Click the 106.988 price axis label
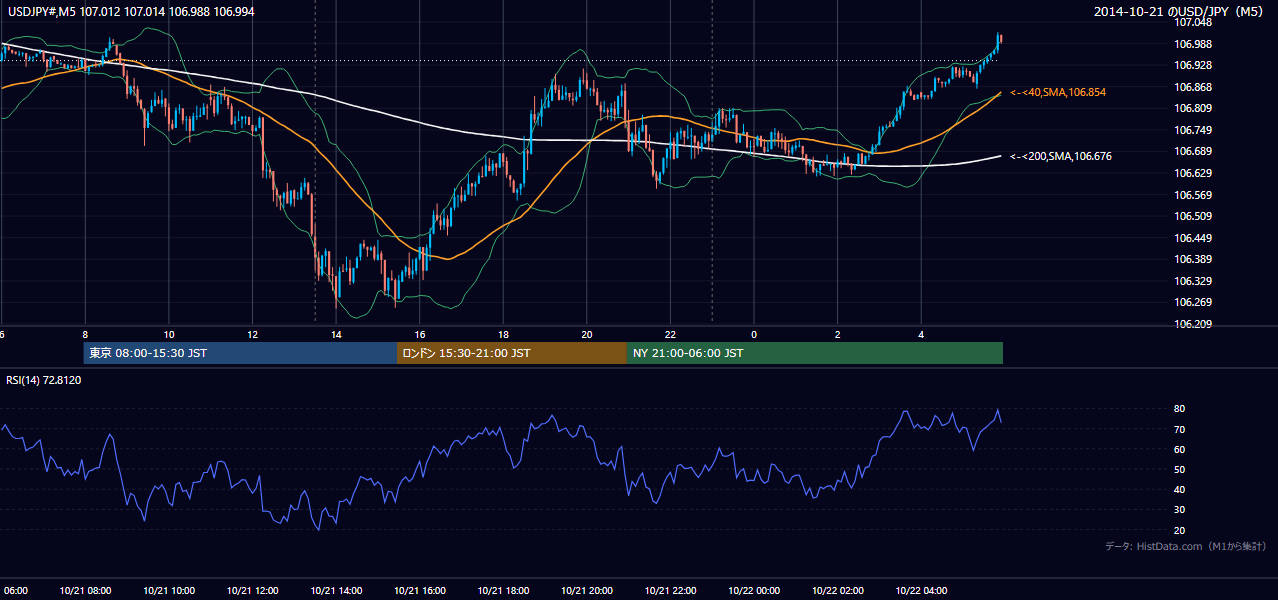Screen dimensions: 1278x600 1195,44
